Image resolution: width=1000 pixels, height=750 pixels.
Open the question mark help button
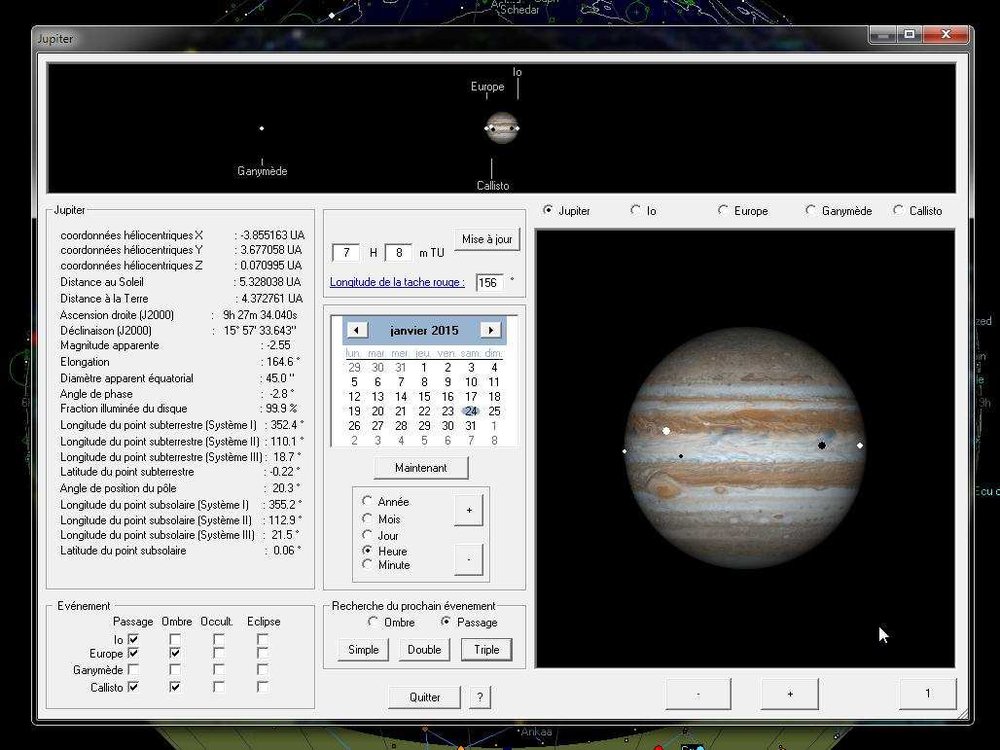coord(480,697)
